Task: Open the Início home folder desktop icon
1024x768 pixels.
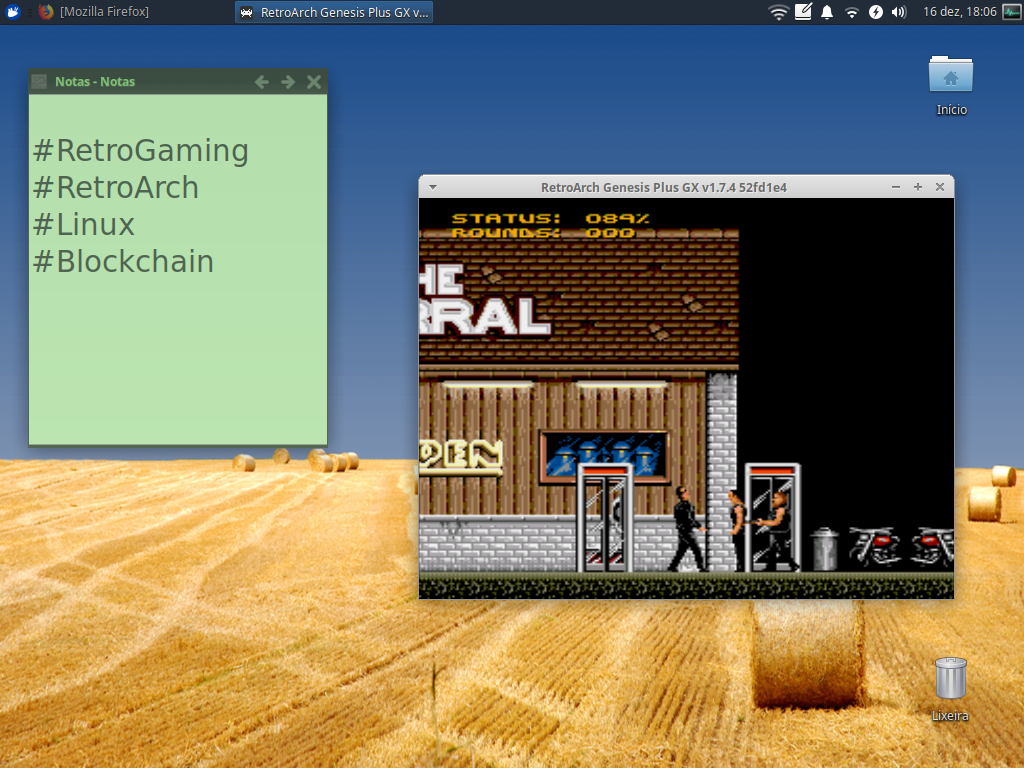Action: (x=951, y=86)
